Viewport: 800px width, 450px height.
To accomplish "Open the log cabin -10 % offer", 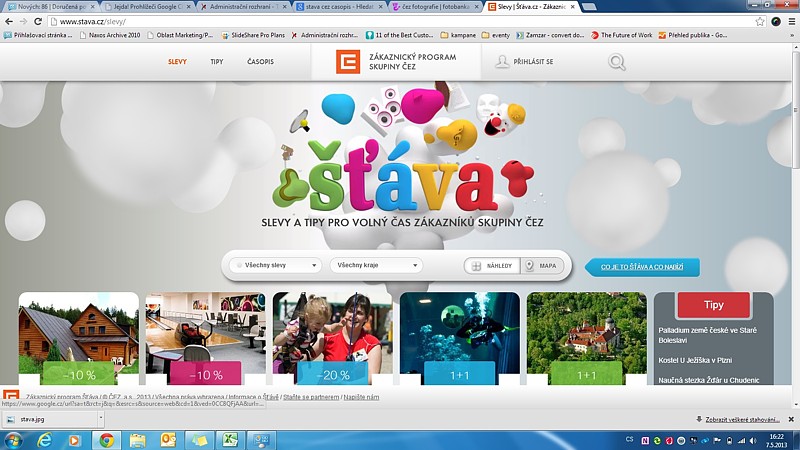I will pyautogui.click(x=79, y=338).
